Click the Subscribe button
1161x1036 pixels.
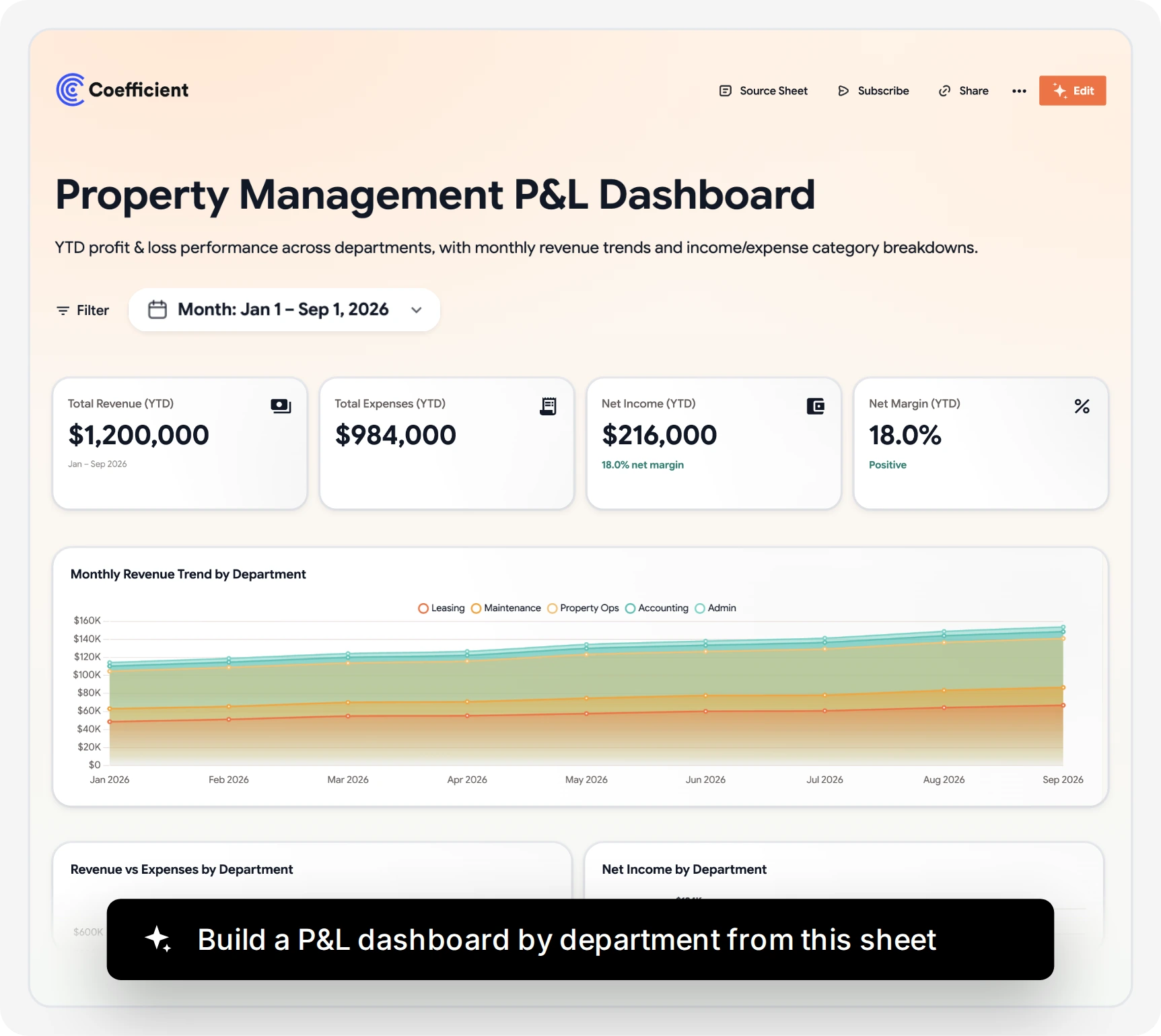[x=873, y=91]
